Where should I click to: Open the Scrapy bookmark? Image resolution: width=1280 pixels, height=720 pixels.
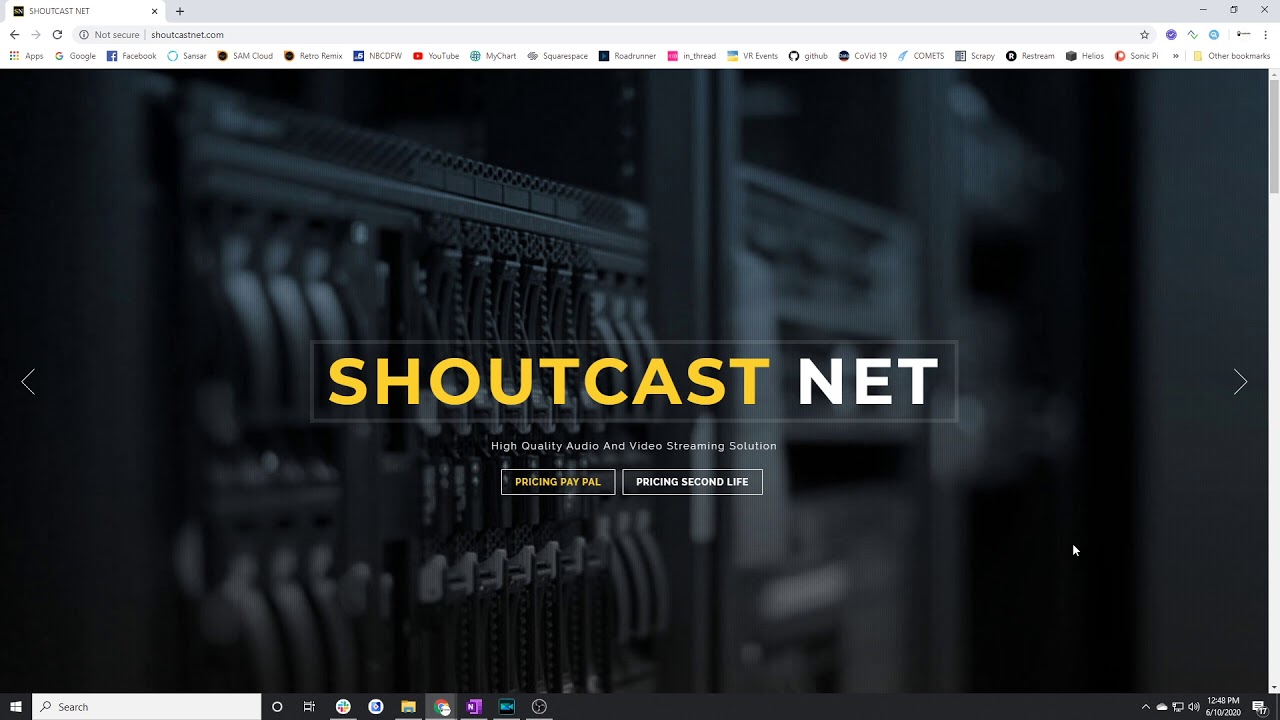pos(975,56)
